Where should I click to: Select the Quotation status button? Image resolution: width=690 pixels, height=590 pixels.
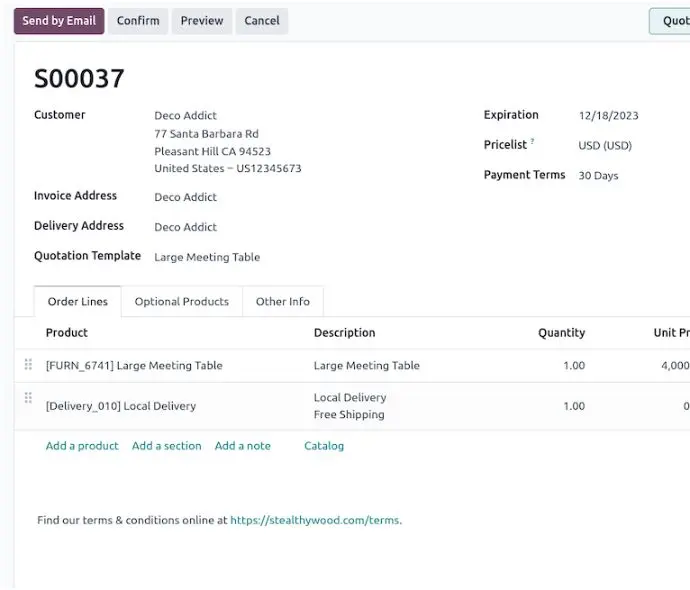(x=670, y=21)
